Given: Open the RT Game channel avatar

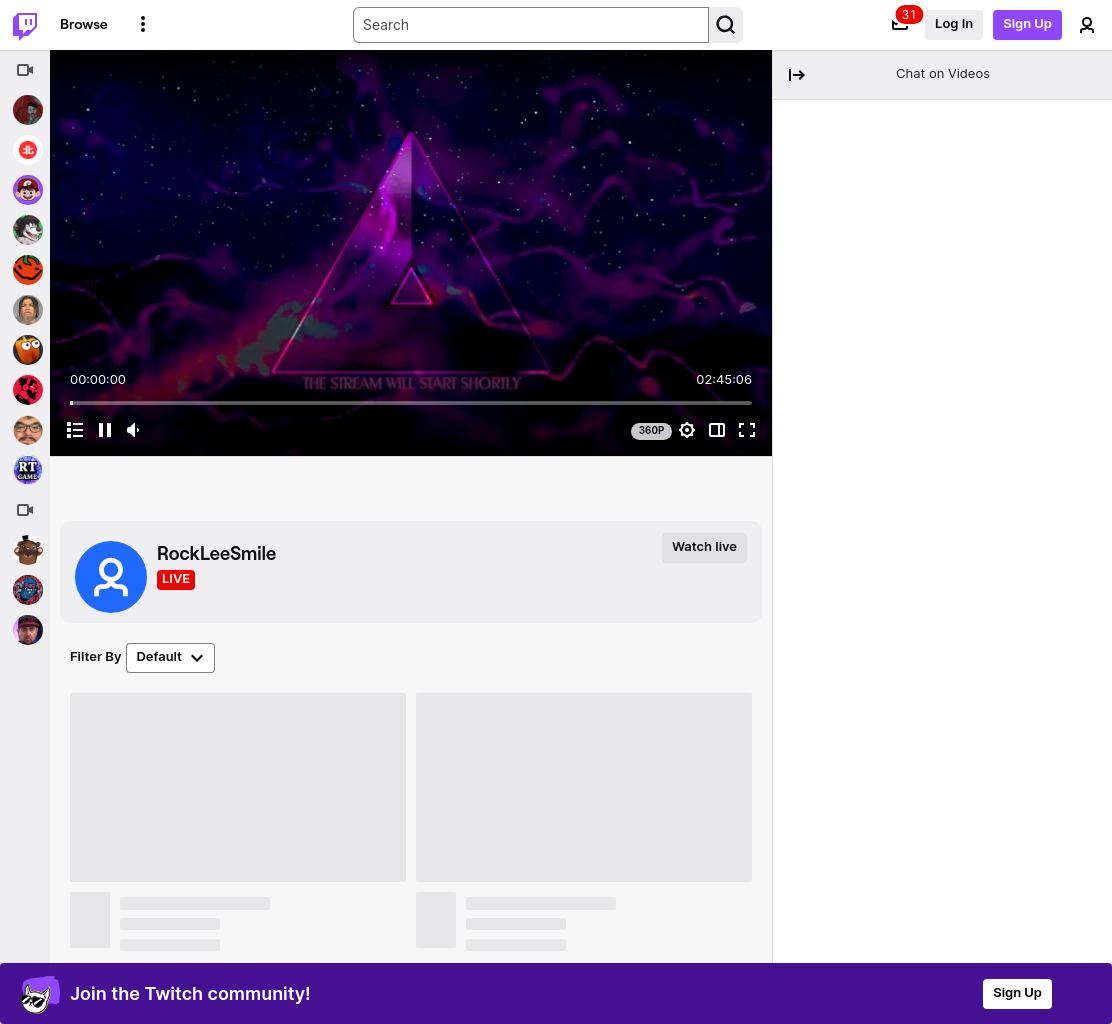Looking at the screenshot, I should point(28,469).
